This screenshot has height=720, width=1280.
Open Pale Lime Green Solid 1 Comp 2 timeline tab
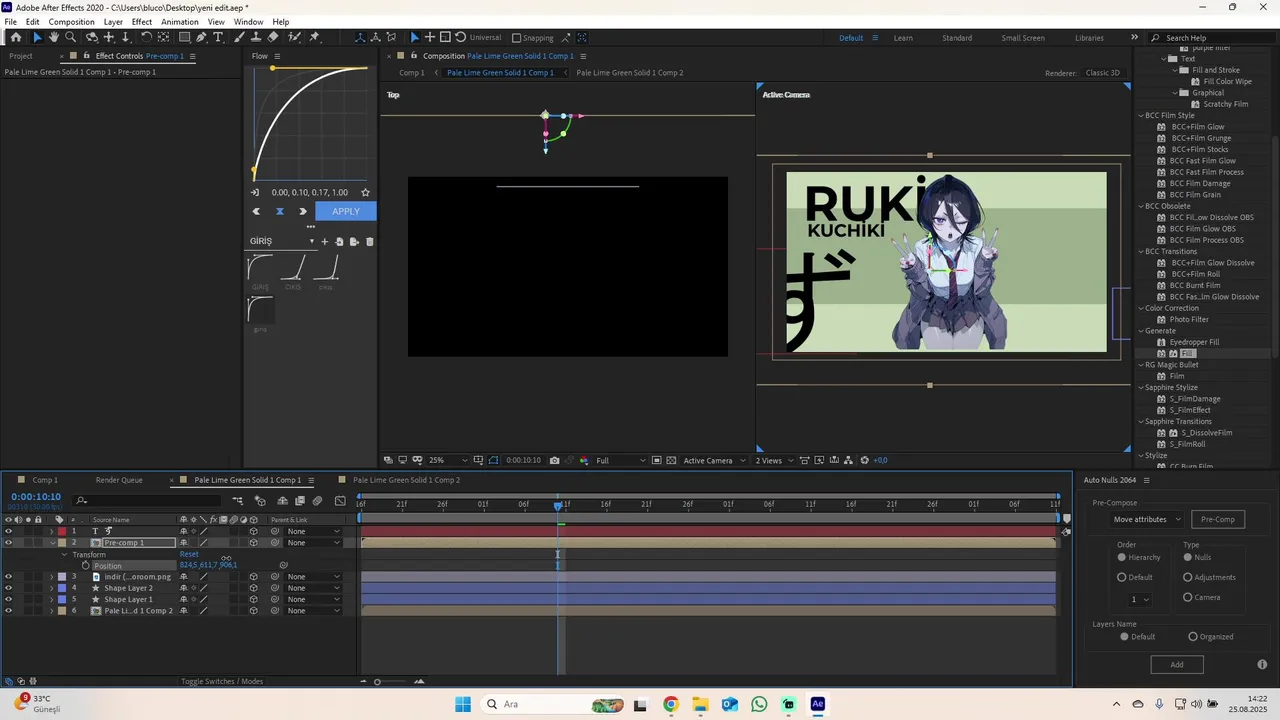[x=406, y=480]
